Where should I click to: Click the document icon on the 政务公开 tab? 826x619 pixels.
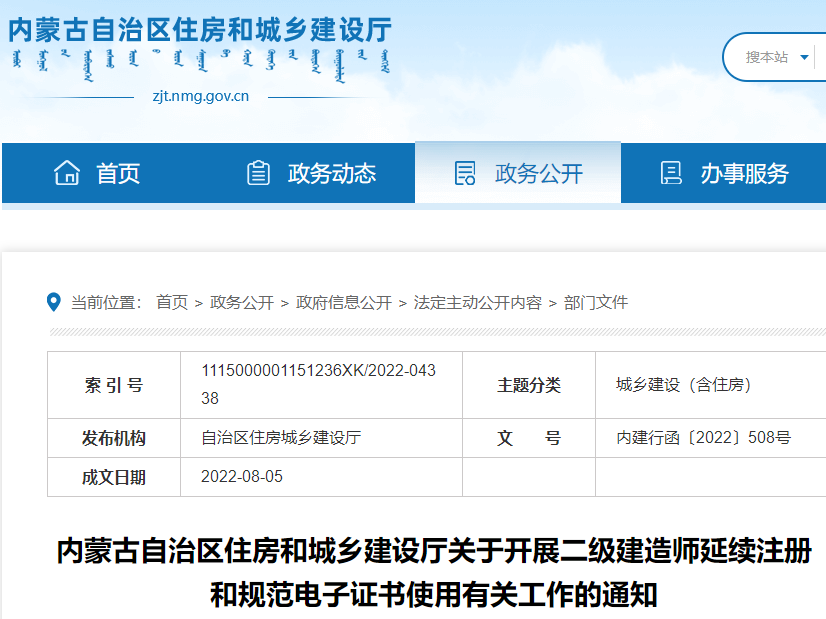click(x=466, y=172)
